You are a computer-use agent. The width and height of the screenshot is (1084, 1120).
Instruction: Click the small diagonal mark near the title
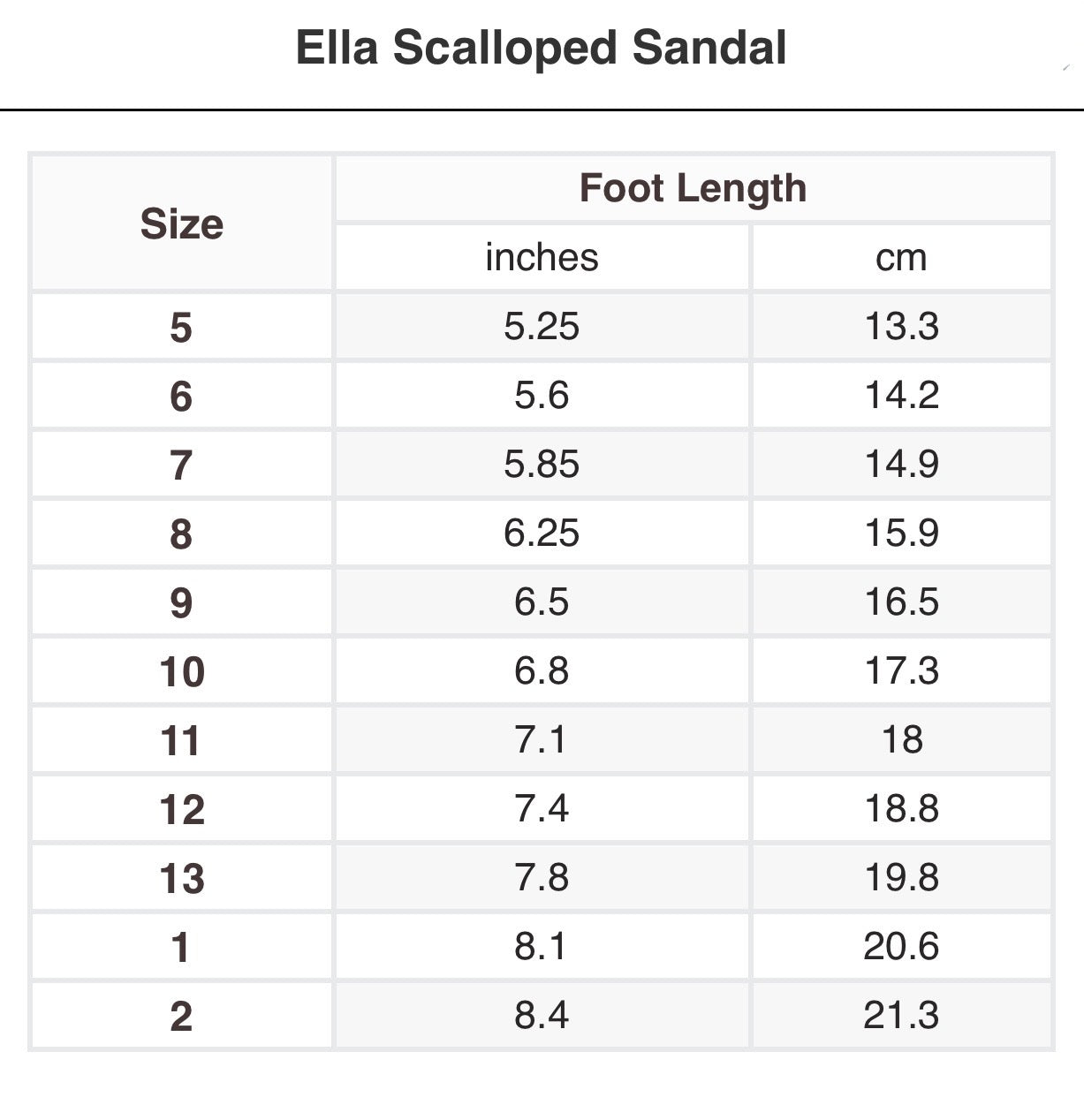[1065, 67]
